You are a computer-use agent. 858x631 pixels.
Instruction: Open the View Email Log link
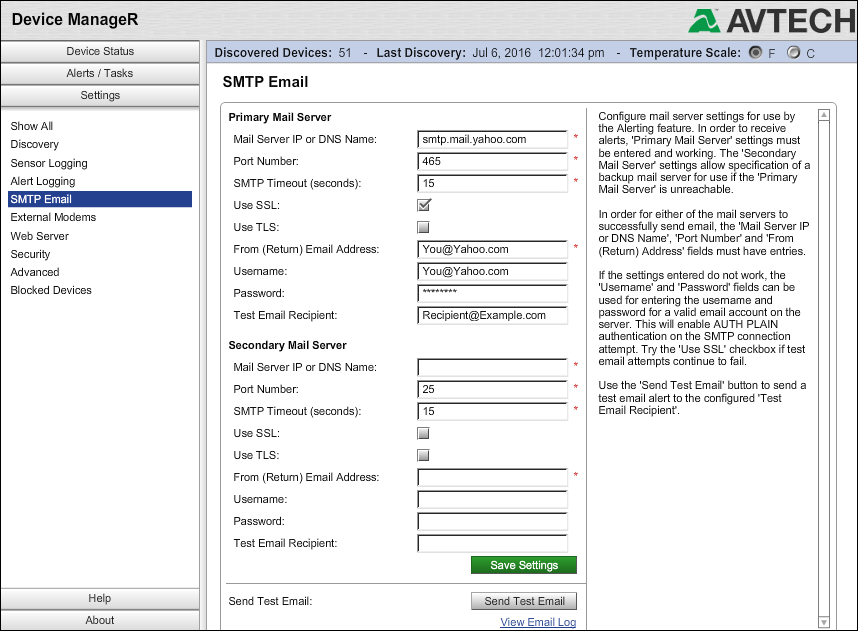(538, 622)
